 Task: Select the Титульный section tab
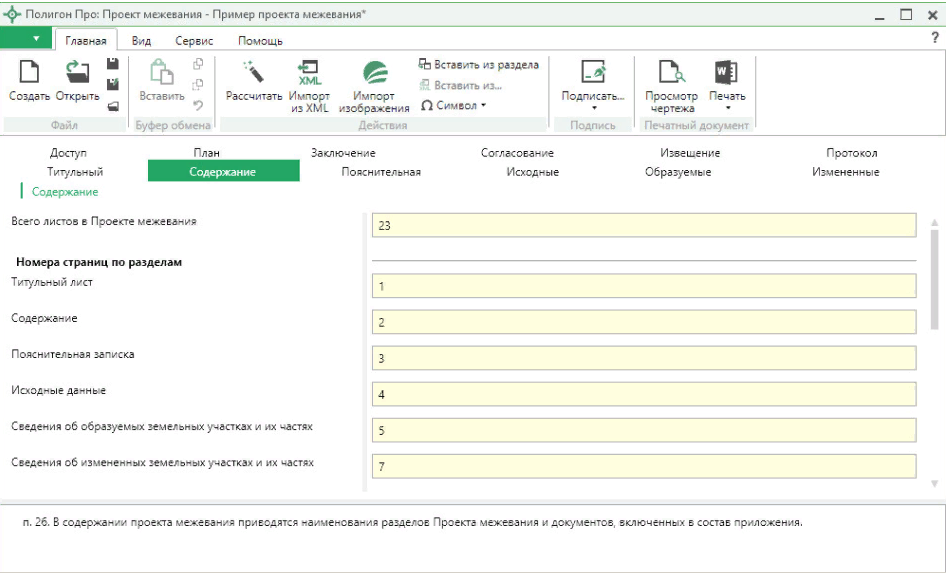(x=75, y=172)
